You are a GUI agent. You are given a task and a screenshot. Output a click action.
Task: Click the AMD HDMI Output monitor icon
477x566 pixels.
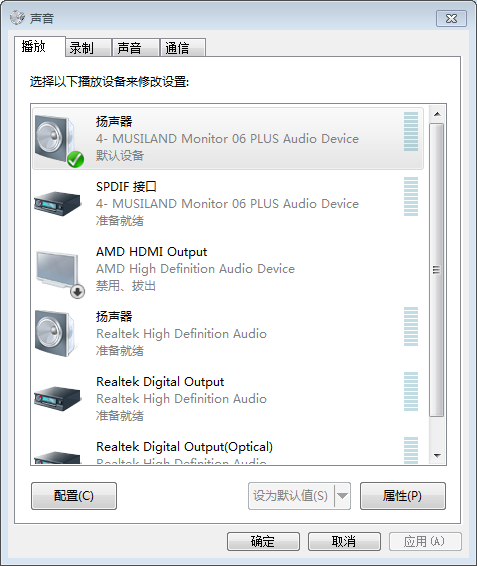coord(60,274)
